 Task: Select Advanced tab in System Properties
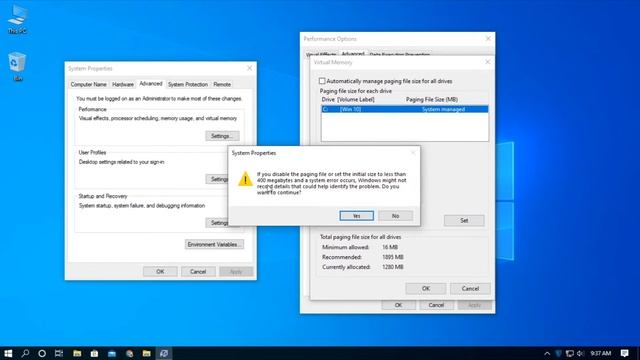(151, 84)
